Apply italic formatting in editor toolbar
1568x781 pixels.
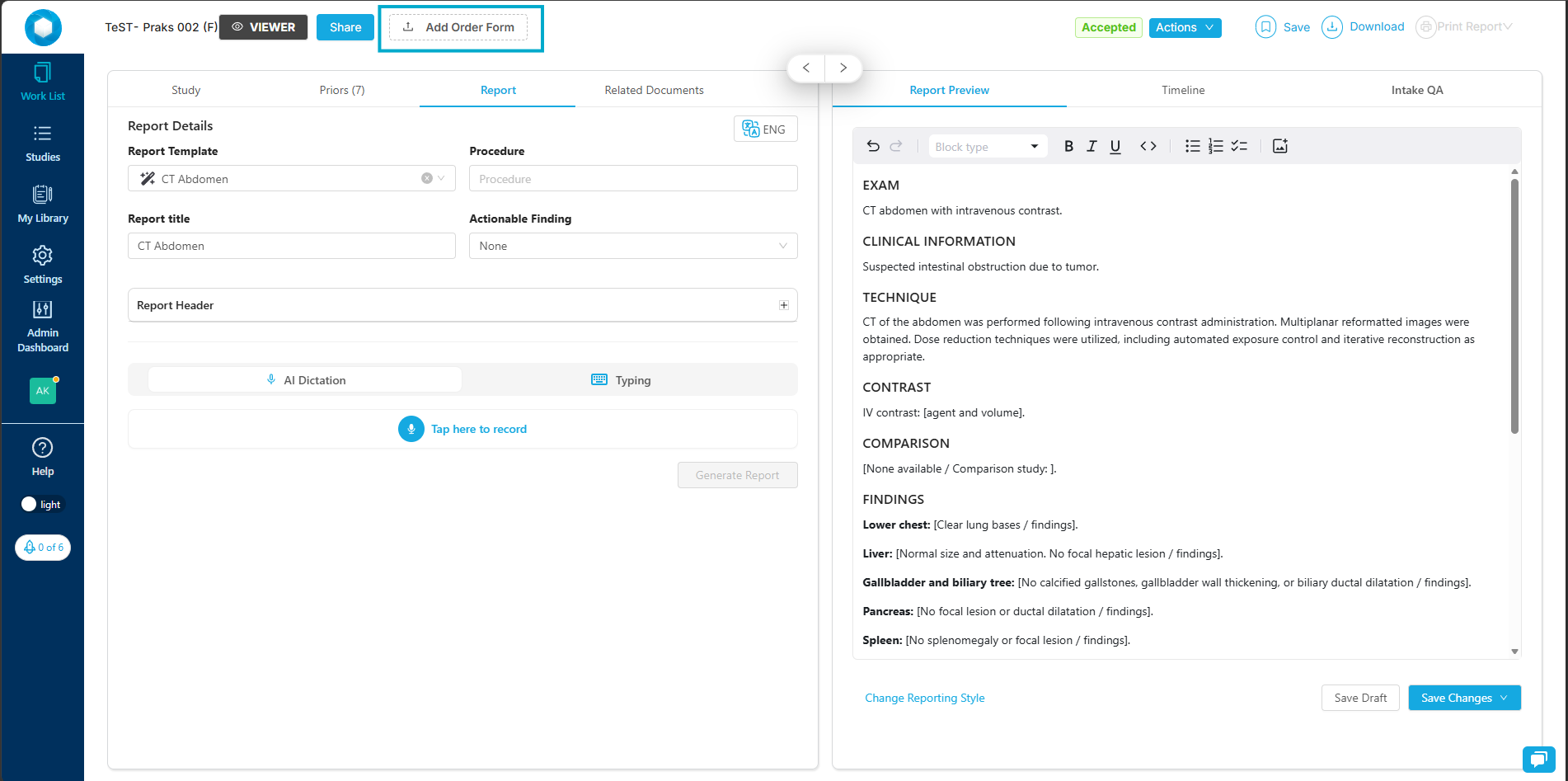click(1091, 146)
